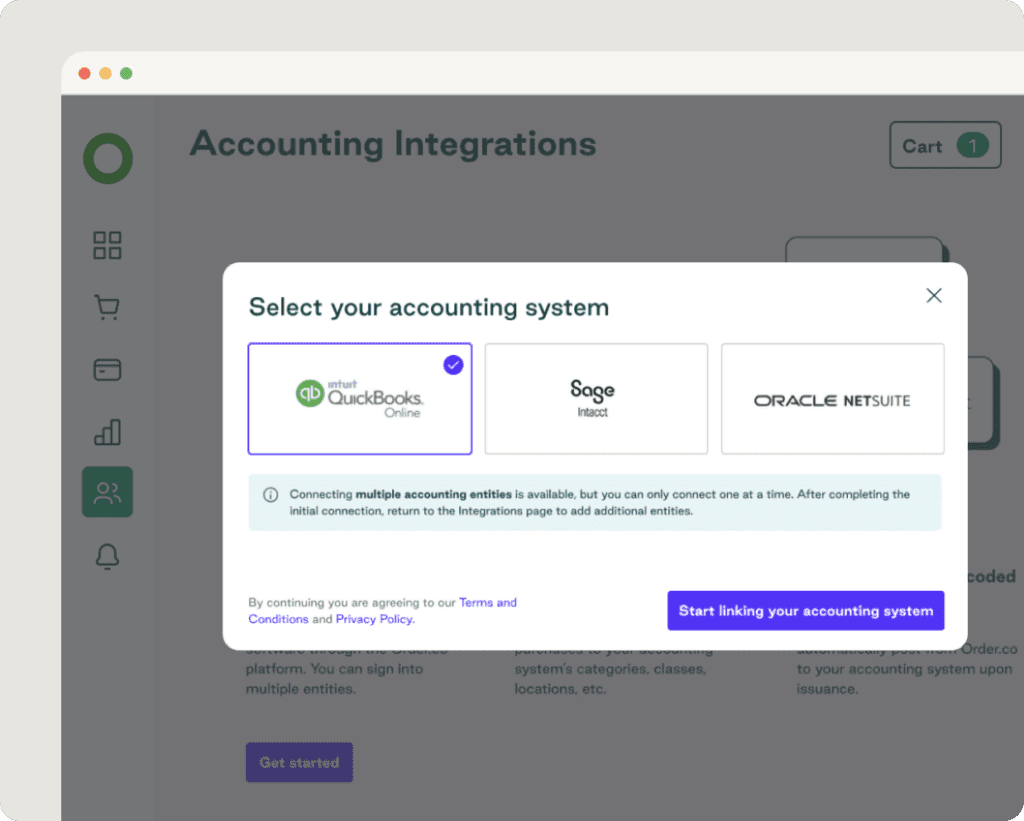
Task: Click the bold 'multiple accounting entities' text
Action: coord(434,494)
